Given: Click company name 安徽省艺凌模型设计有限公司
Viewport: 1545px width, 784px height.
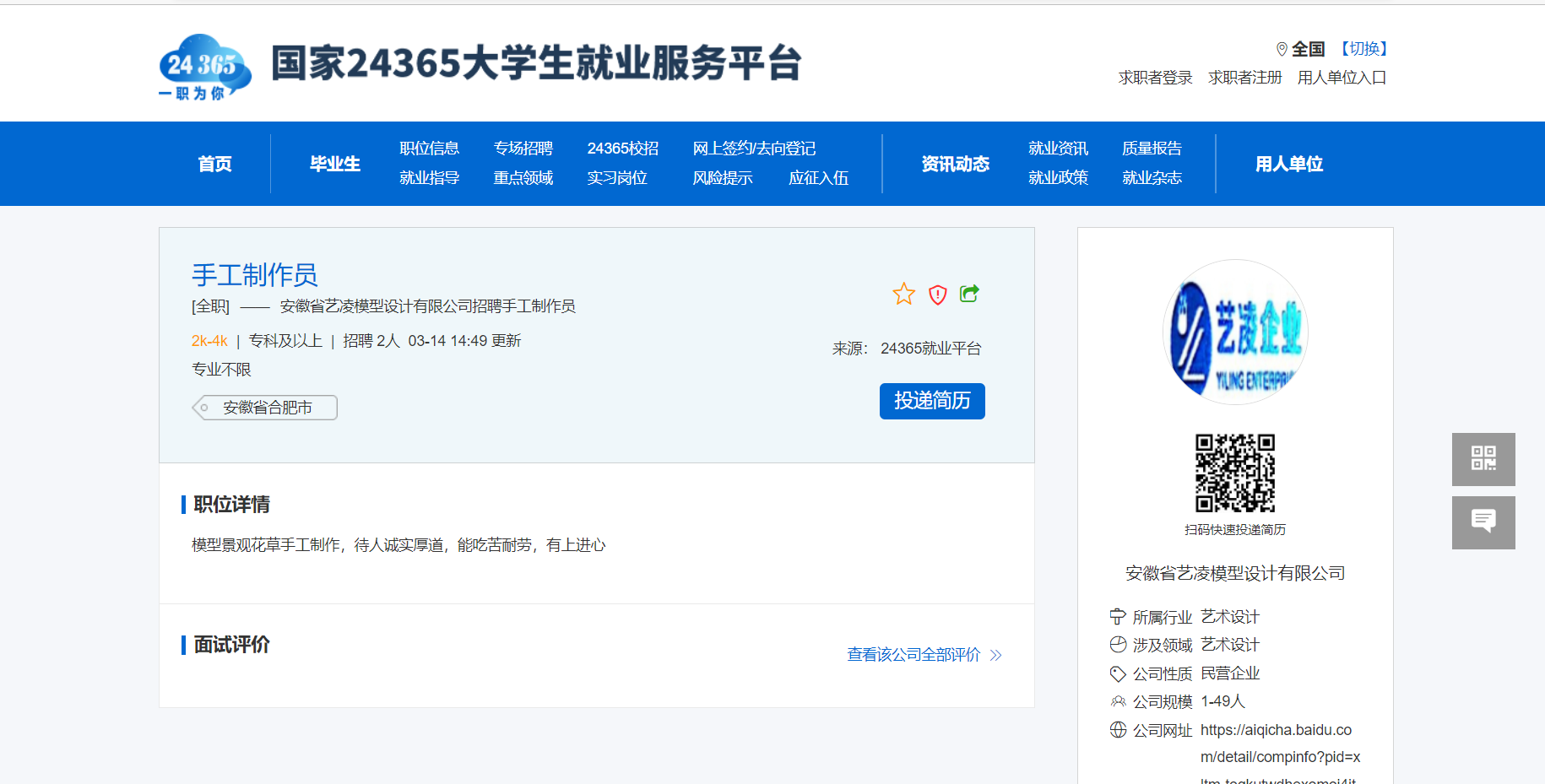Looking at the screenshot, I should [x=1235, y=574].
